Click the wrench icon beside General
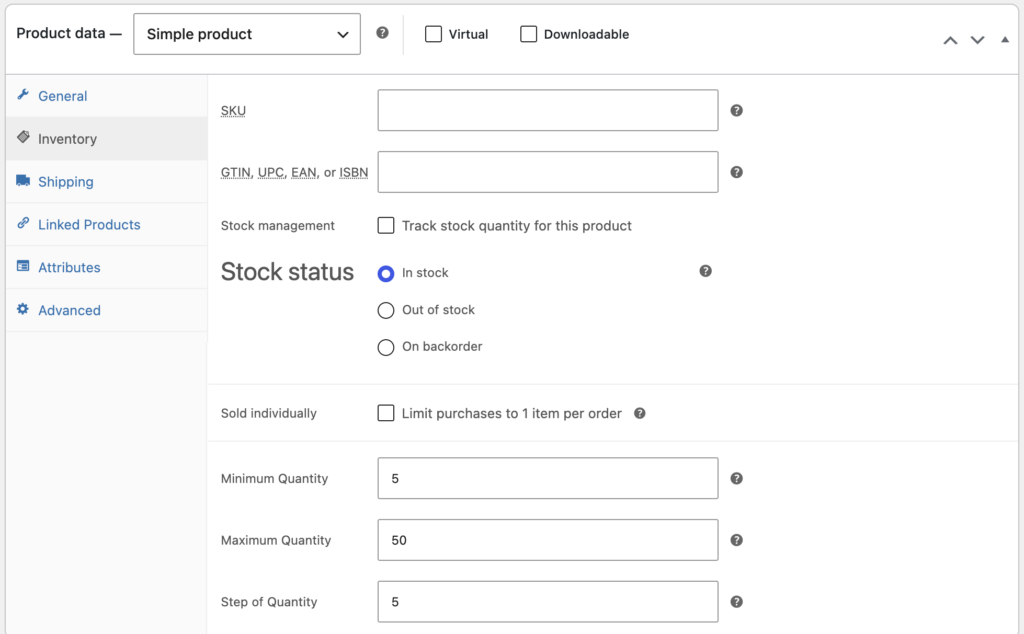The width and height of the screenshot is (1024, 634). pyautogui.click(x=23, y=95)
